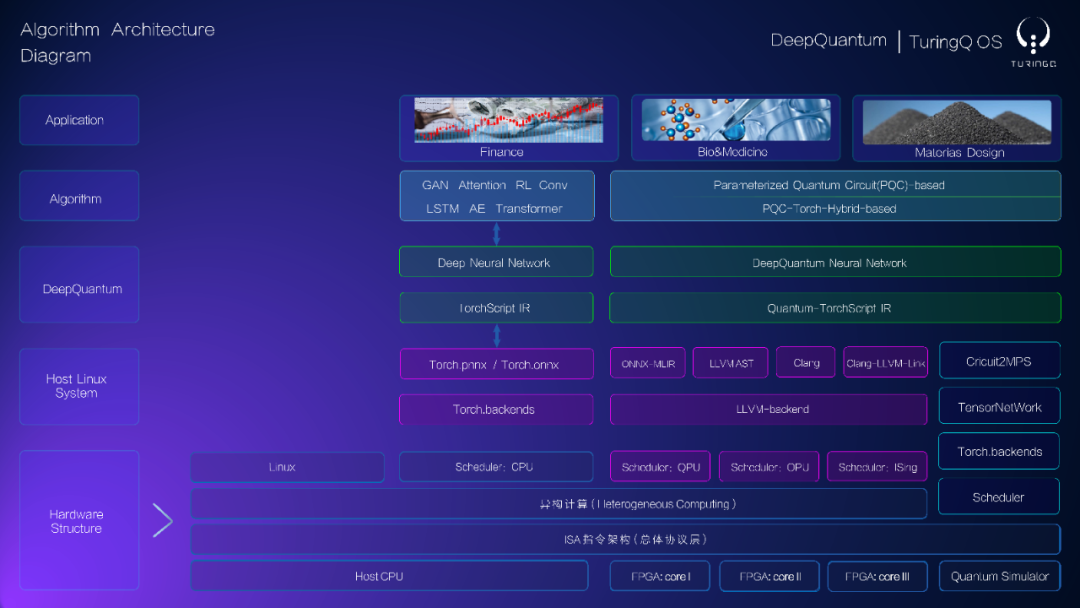Select the Scheduler: CPU block
The height and width of the screenshot is (608, 1080).
point(496,467)
